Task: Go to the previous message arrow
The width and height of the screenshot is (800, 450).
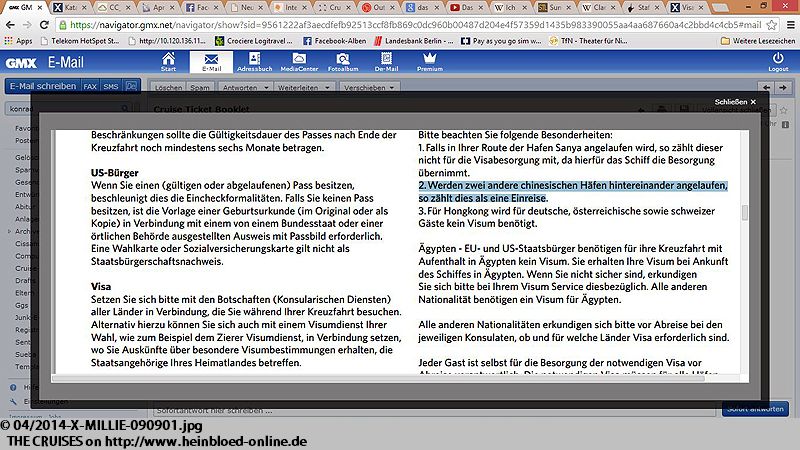Action: [766, 88]
